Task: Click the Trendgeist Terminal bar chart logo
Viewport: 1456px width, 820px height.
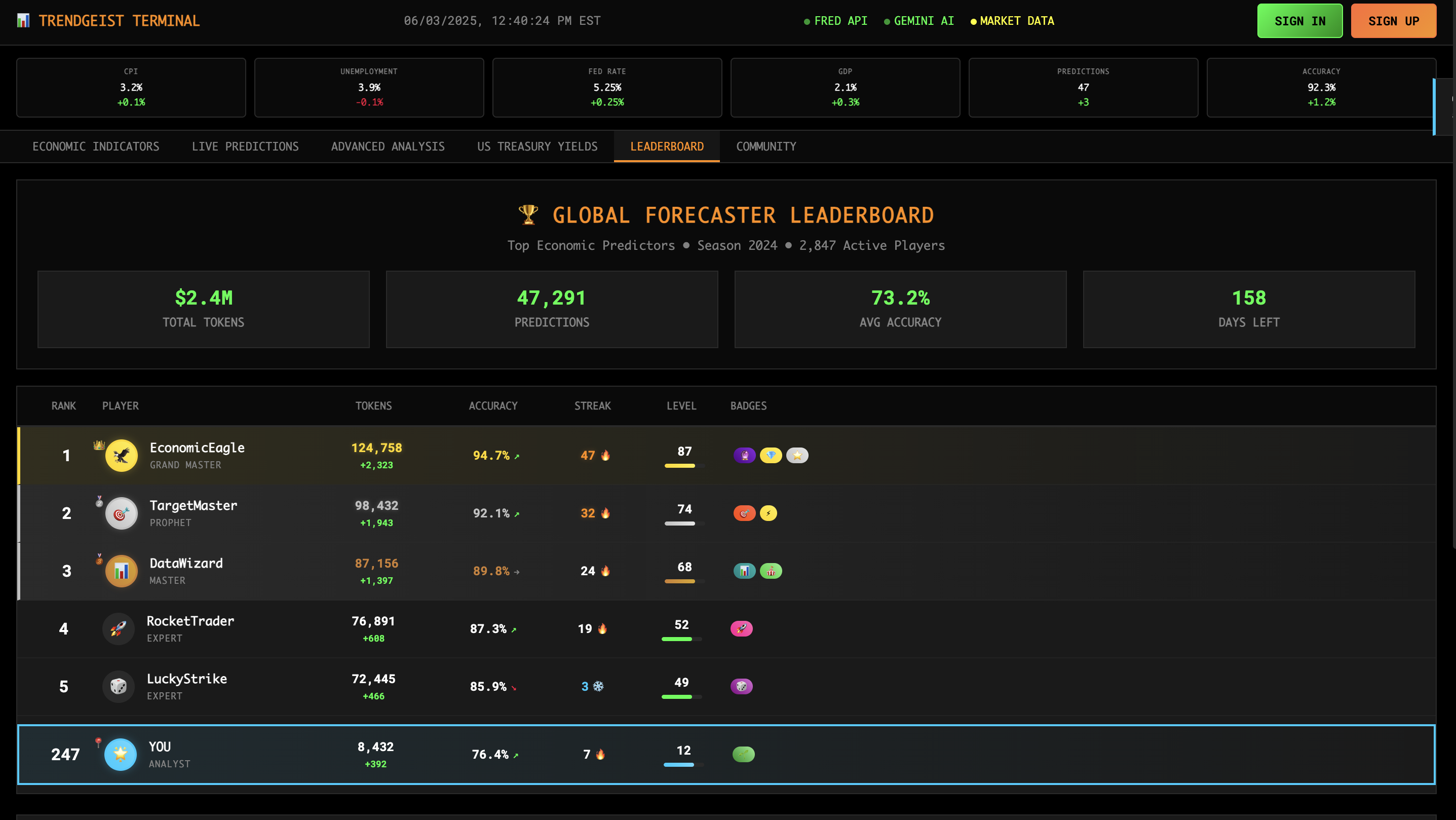Action: click(23, 21)
